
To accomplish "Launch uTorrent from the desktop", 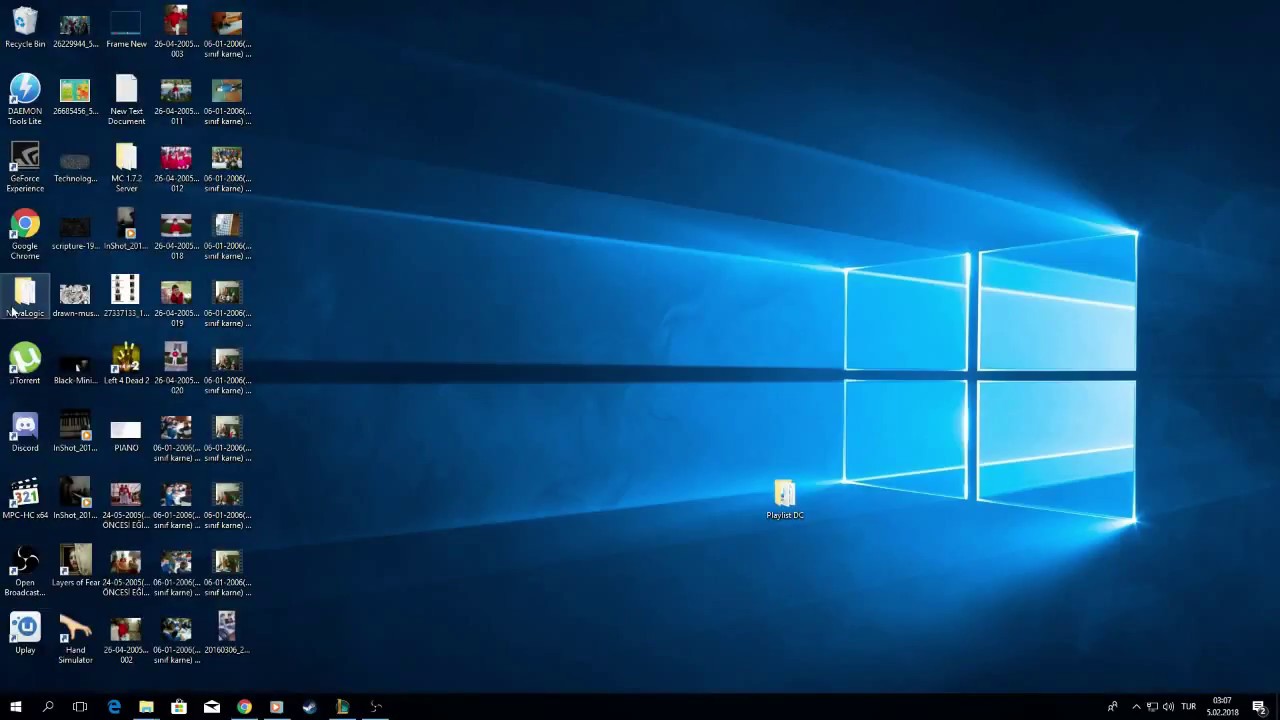I will point(25,364).
